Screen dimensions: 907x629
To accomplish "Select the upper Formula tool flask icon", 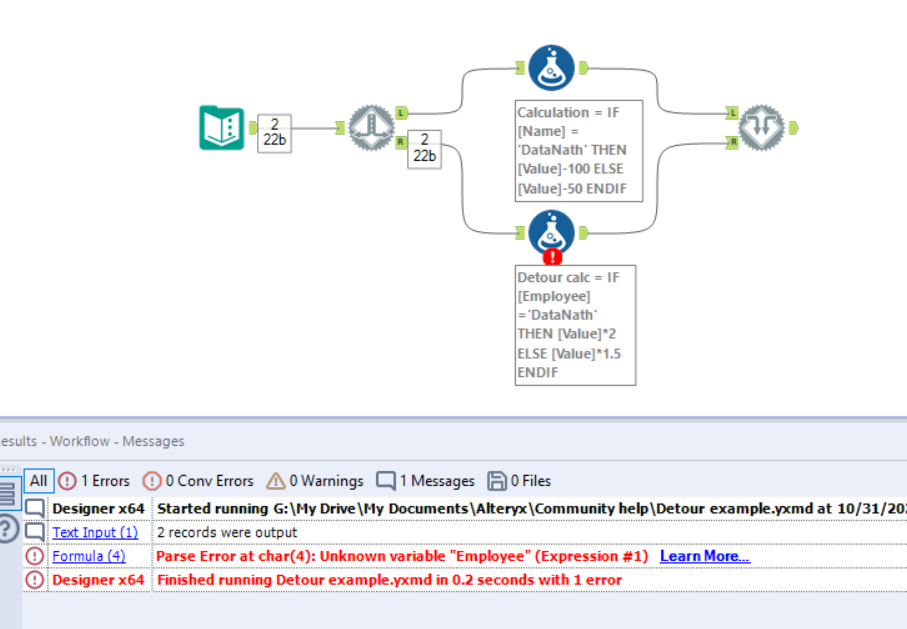I will pyautogui.click(x=551, y=67).
